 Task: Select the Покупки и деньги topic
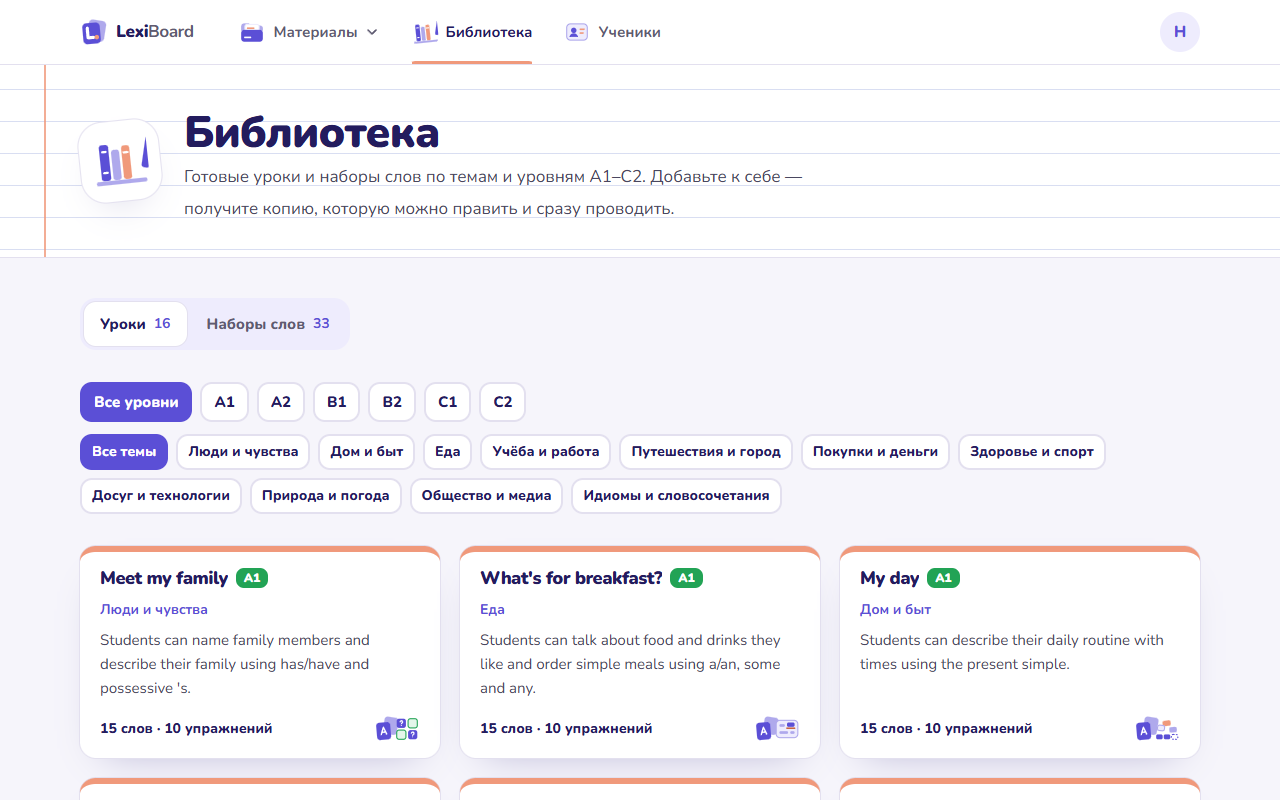tap(876, 452)
